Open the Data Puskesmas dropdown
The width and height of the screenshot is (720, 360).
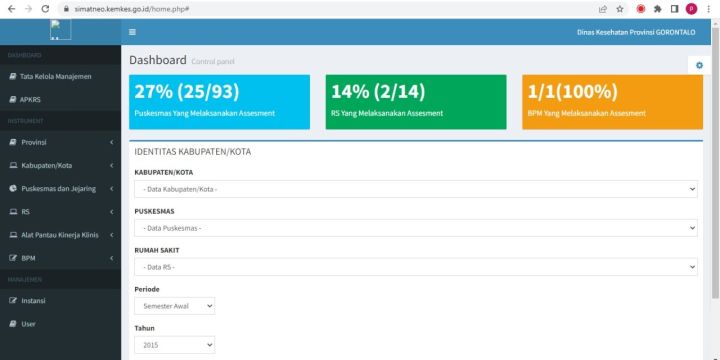point(416,228)
